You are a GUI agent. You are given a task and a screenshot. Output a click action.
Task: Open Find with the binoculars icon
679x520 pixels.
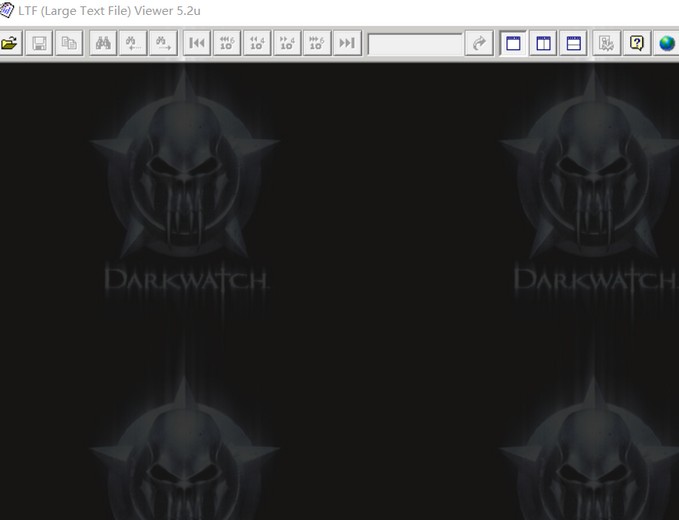103,43
